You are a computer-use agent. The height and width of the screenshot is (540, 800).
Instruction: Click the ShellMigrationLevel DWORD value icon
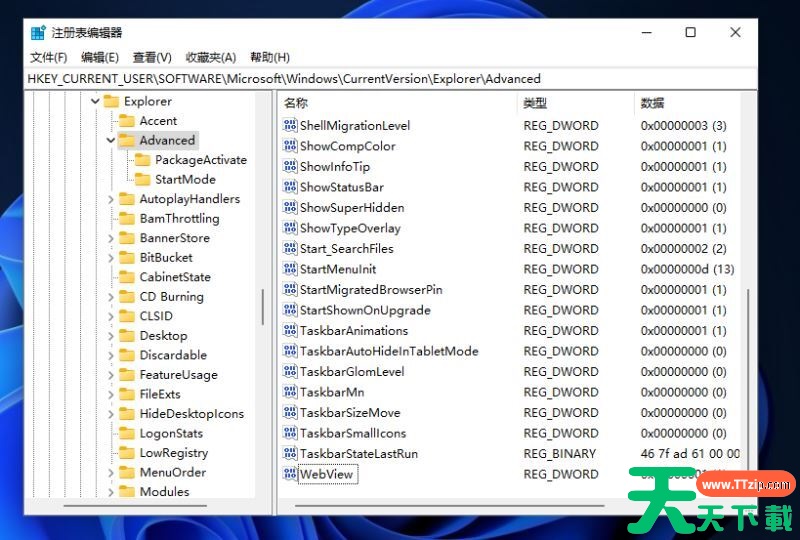click(x=290, y=125)
